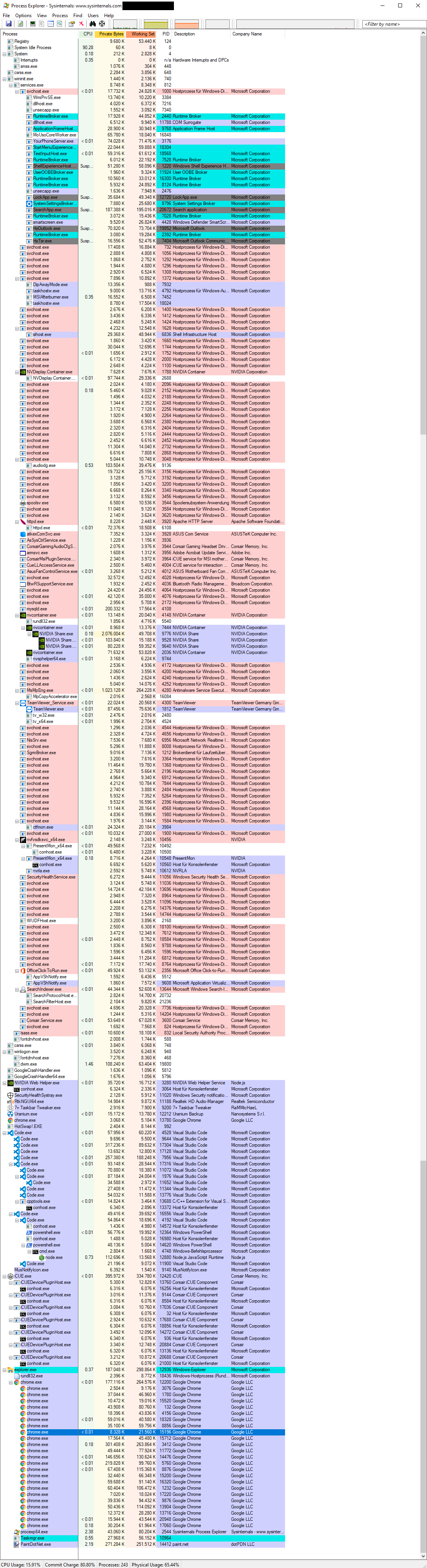
Task: Click the SecurityHealthSystray.exe shield icon
Action: (x=11, y=1095)
